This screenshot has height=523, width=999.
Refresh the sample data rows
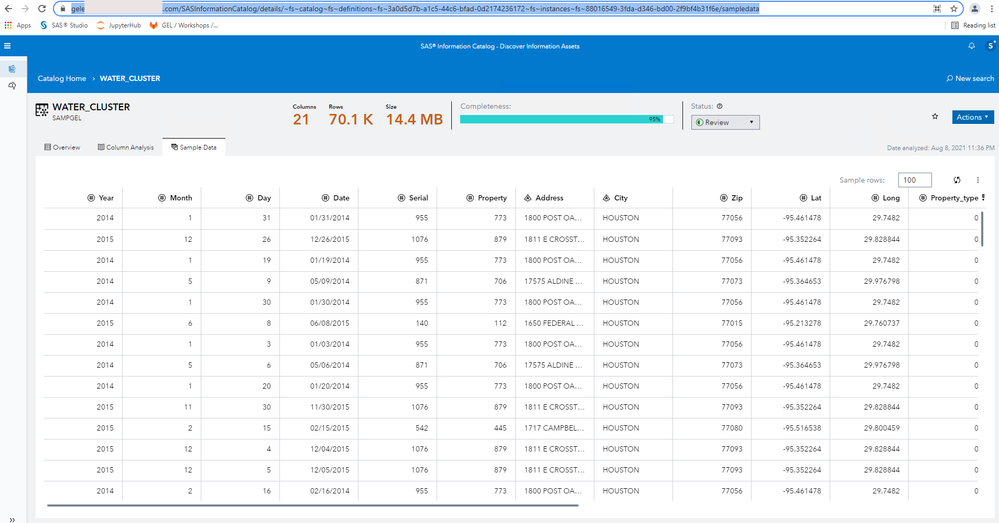957,180
